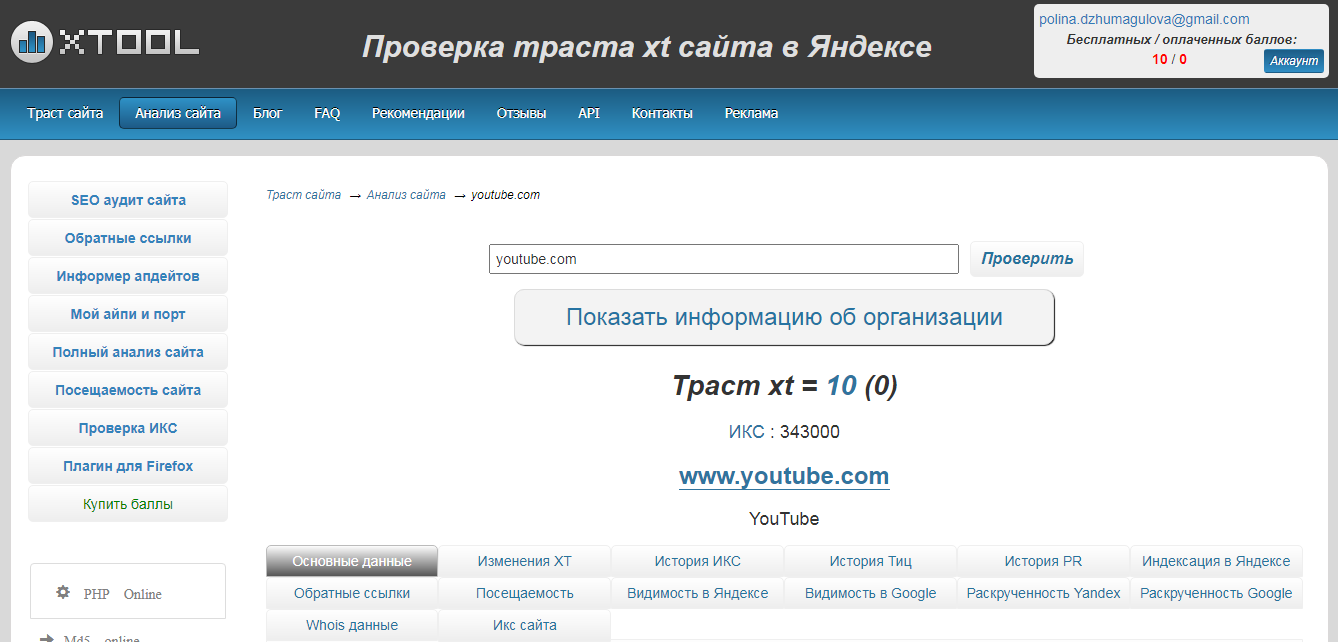Click the Траст сайта breadcrumb link
Screen dimensions: 1338x642
click(303, 195)
